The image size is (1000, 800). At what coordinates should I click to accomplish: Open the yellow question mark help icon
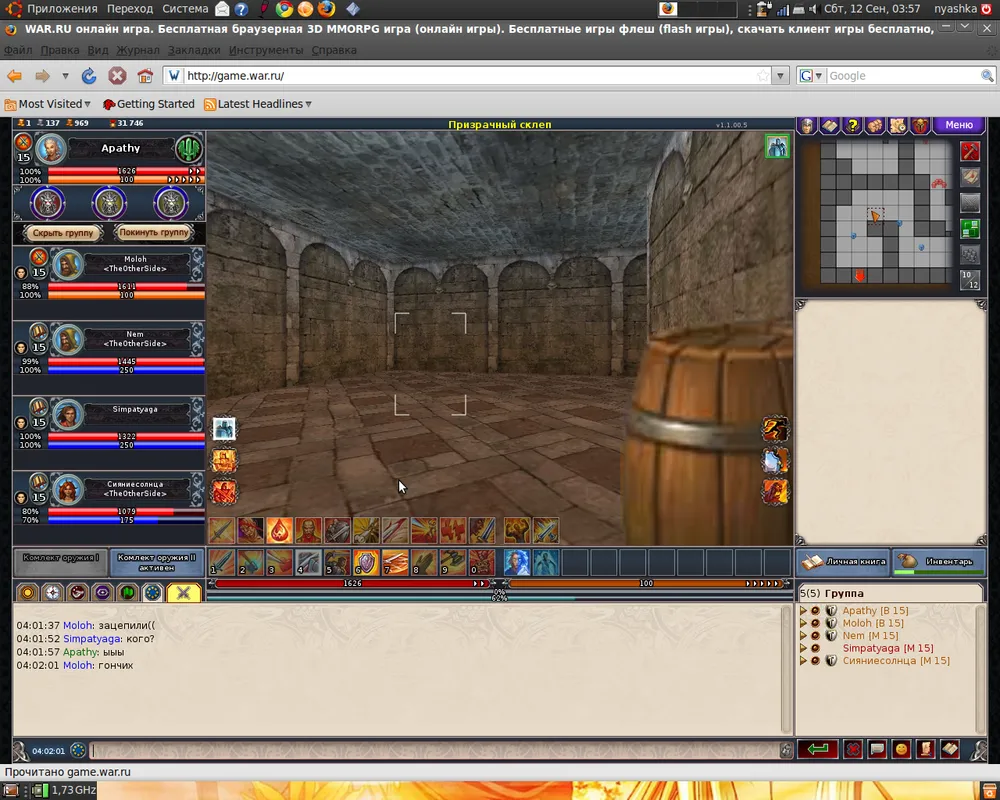(x=852, y=125)
